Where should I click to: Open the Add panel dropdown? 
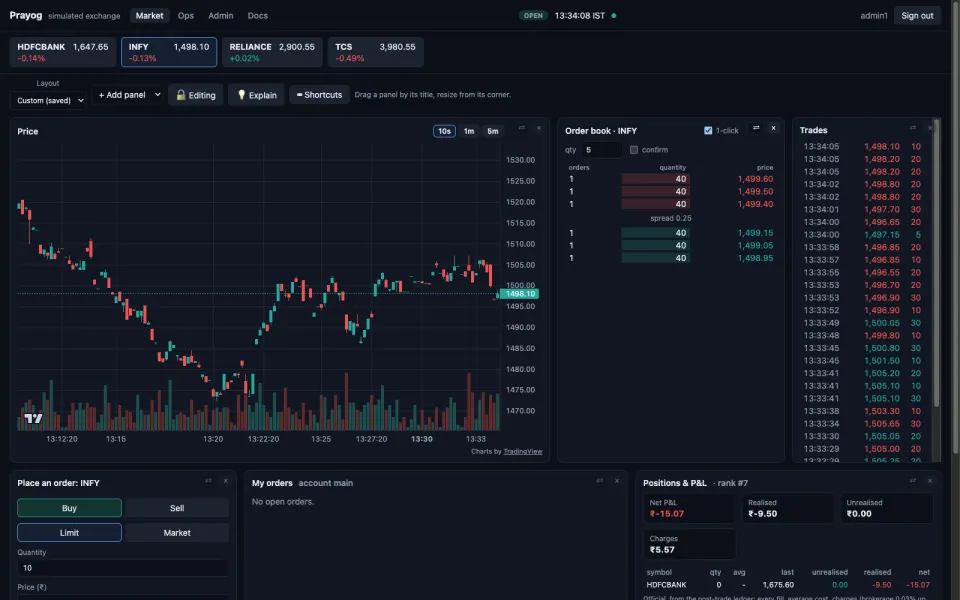pos(129,95)
